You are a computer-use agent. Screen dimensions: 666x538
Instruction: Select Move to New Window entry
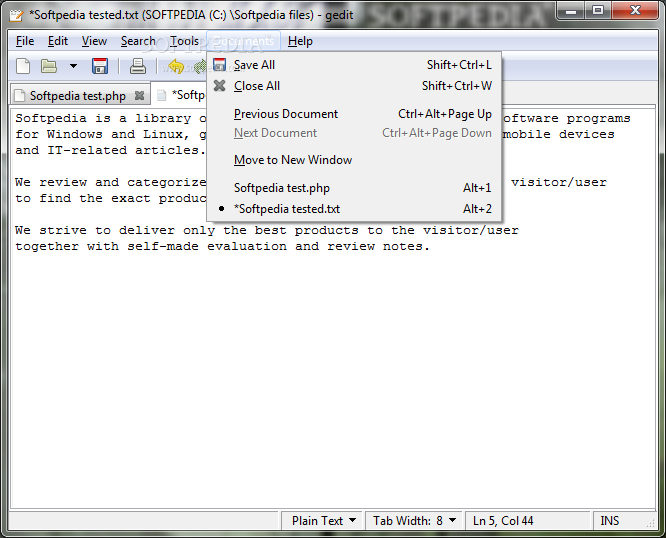click(x=354, y=160)
